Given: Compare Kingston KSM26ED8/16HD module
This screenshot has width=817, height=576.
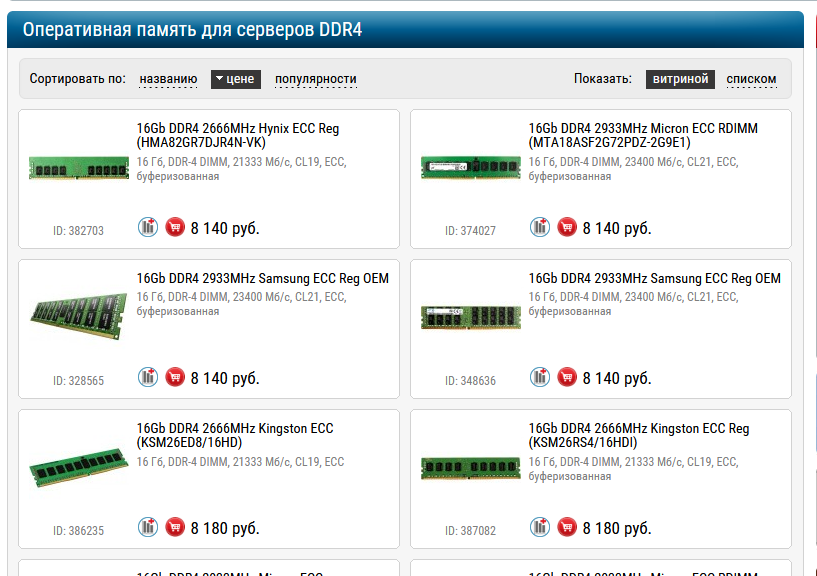Looking at the screenshot, I should (148, 528).
